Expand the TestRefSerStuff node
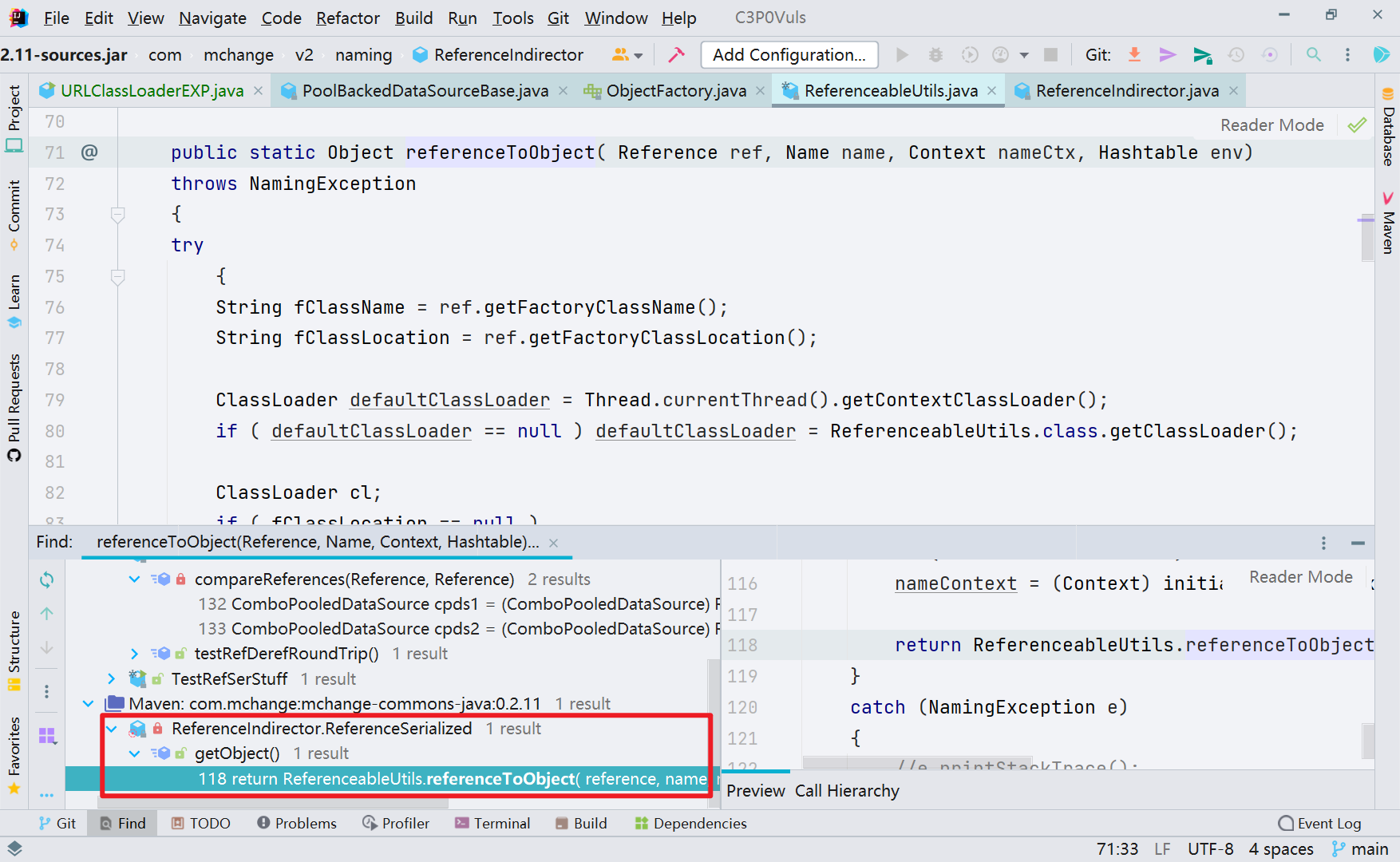This screenshot has width=1400, height=862. 111,678
